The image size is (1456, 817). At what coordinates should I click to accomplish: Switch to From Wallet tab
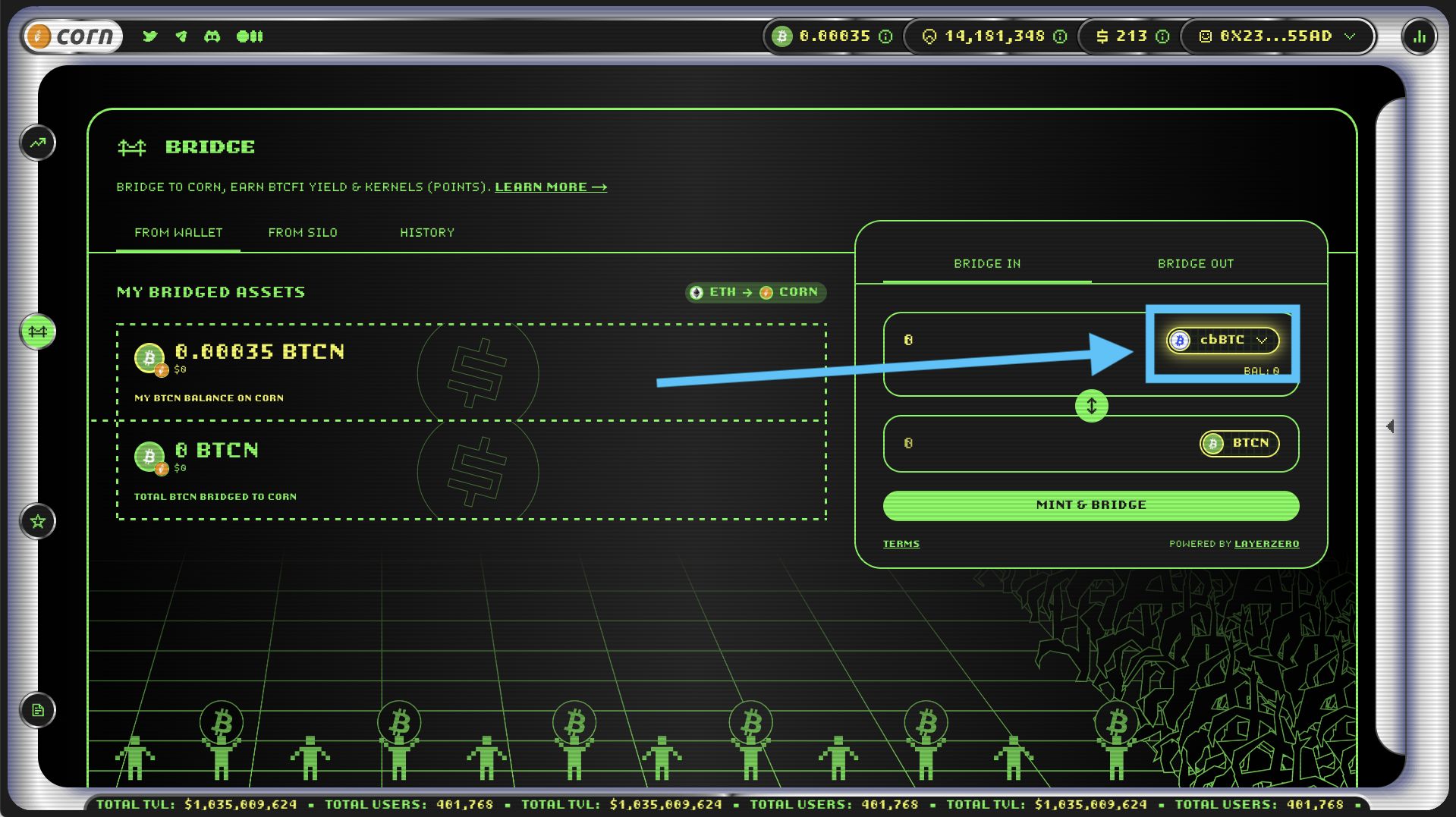tap(178, 233)
